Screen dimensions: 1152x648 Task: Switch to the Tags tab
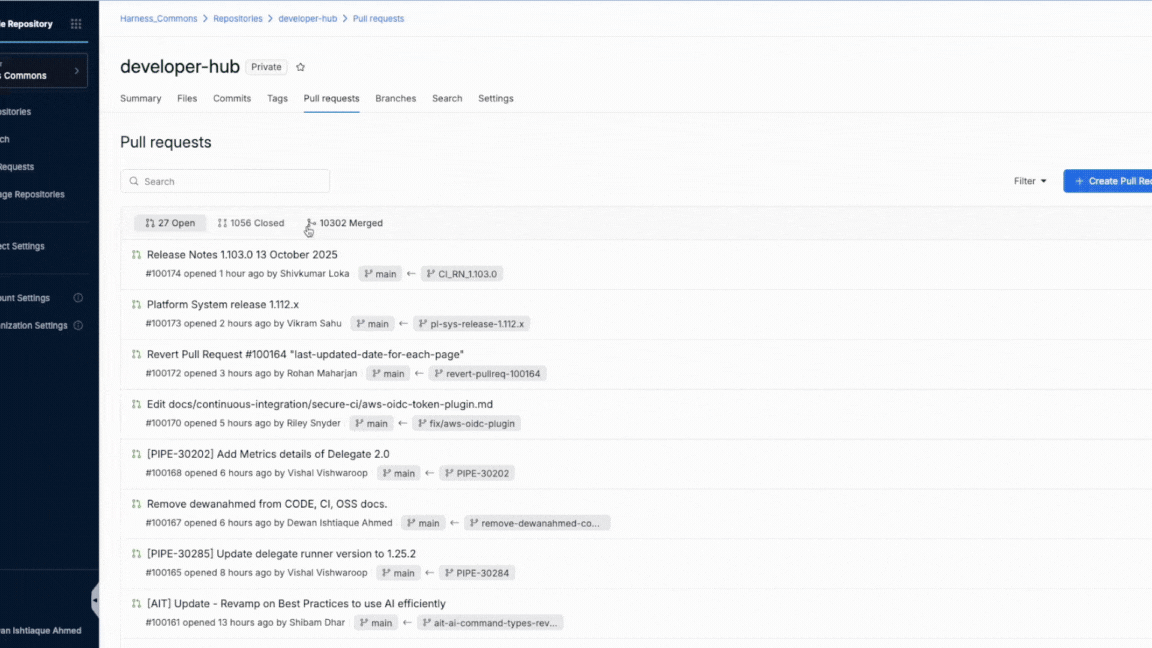277,98
